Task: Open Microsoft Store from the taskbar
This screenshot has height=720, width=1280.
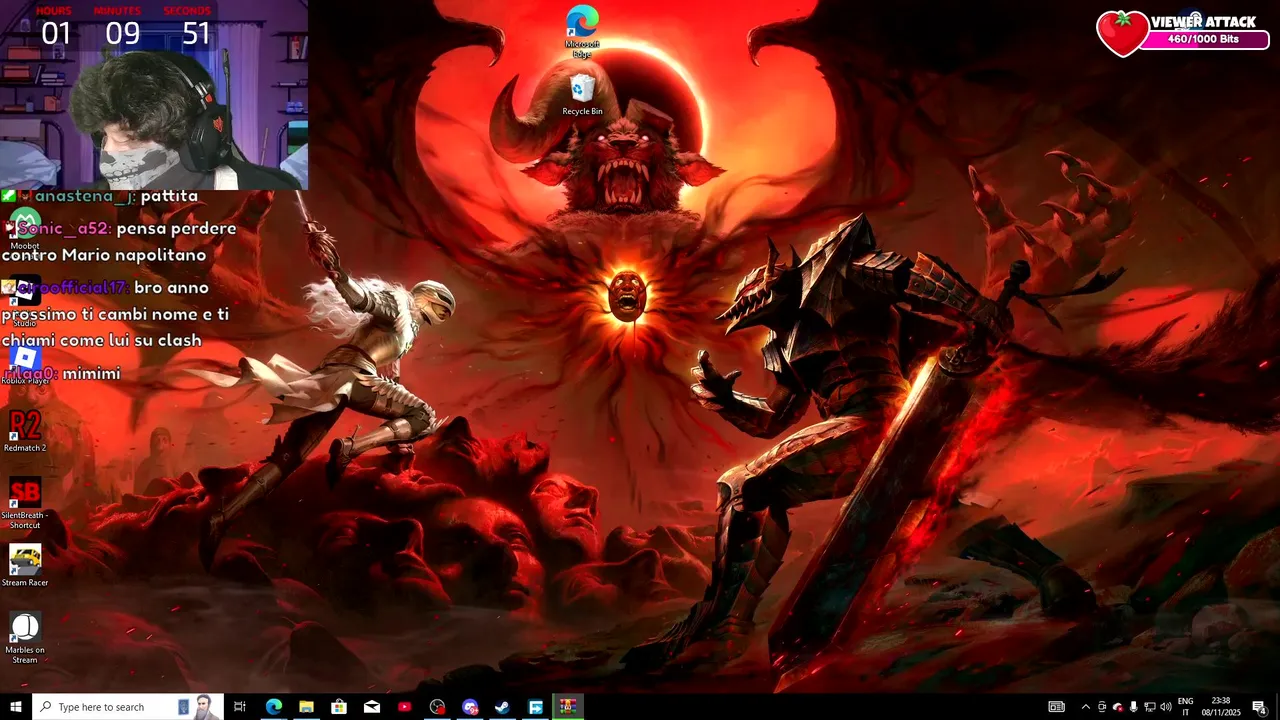Action: (x=339, y=707)
